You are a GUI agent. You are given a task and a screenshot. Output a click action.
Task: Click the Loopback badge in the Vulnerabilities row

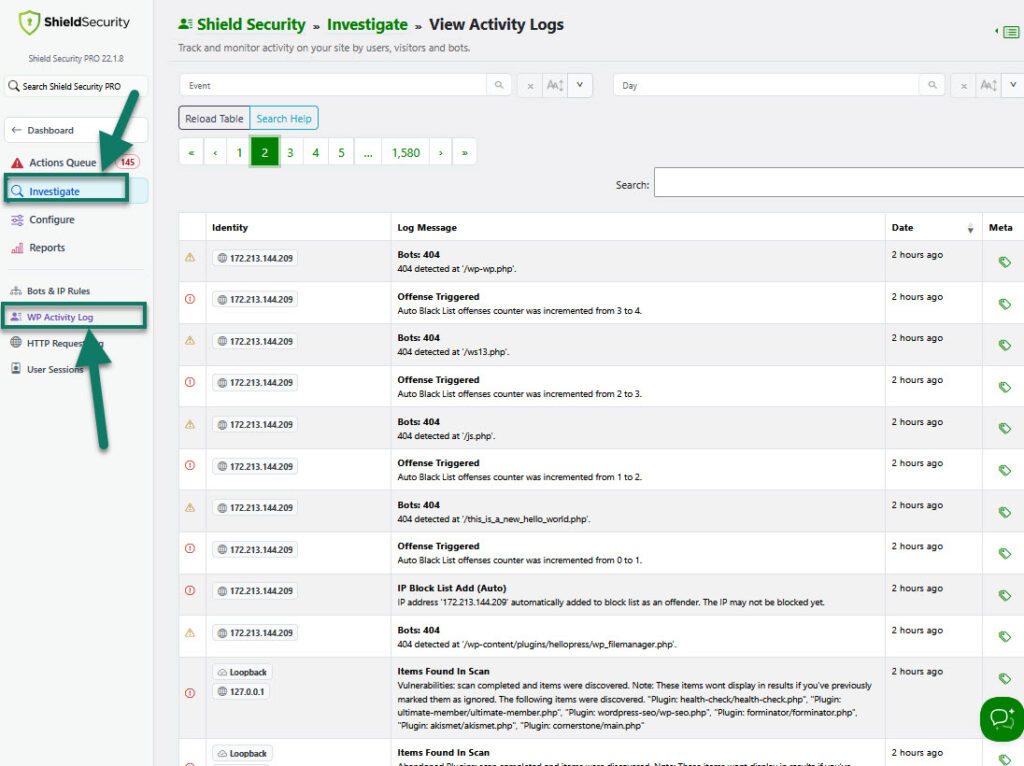242,672
